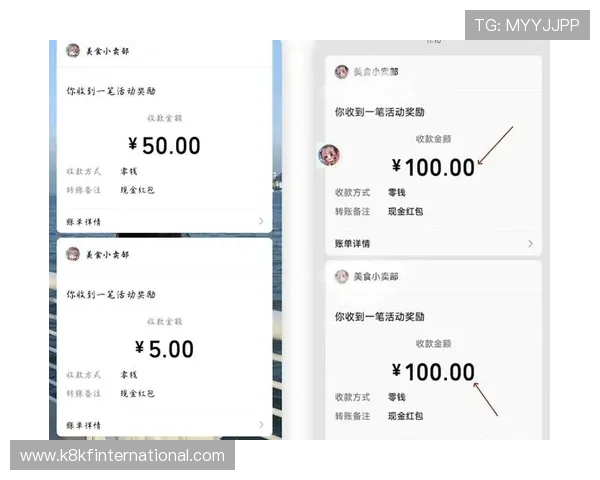Click the ¥50.00 amount
600x480 pixels.
click(x=164, y=145)
